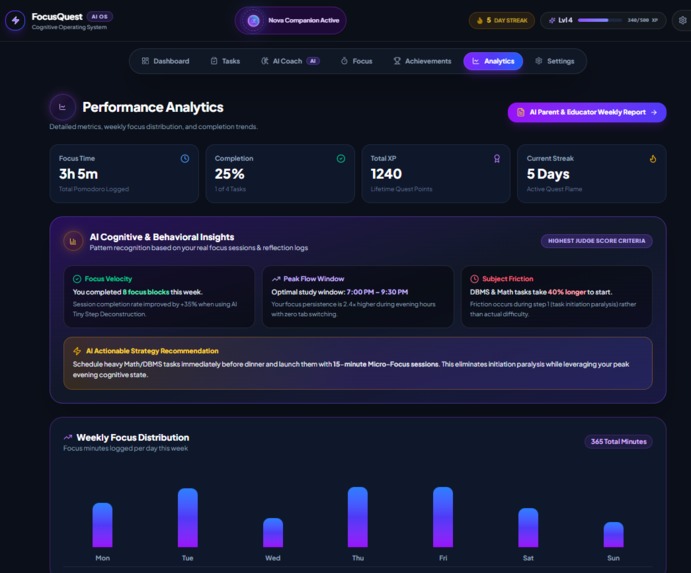
Task: Go to the Focus tab
Action: 357,61
